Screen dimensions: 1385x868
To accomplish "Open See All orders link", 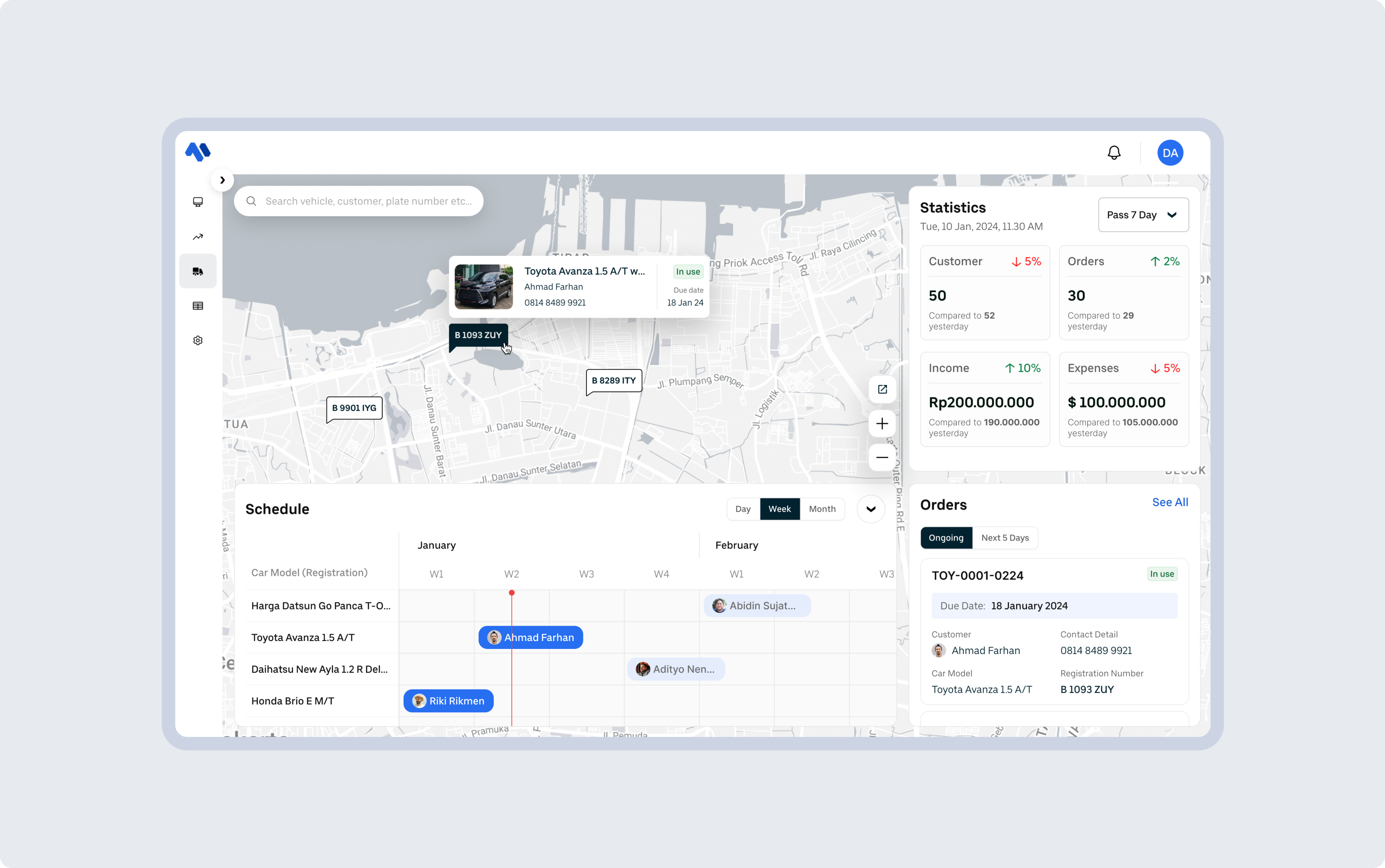I will click(1170, 502).
